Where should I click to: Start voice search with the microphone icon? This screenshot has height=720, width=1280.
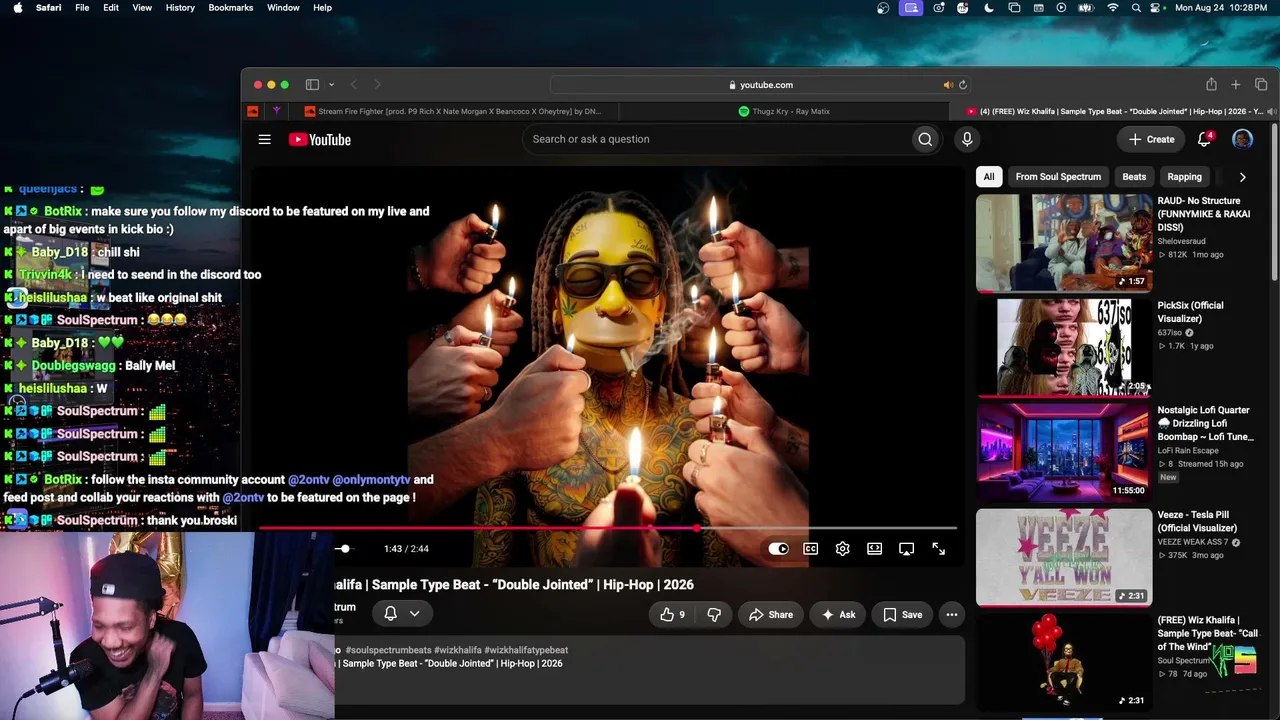click(967, 139)
